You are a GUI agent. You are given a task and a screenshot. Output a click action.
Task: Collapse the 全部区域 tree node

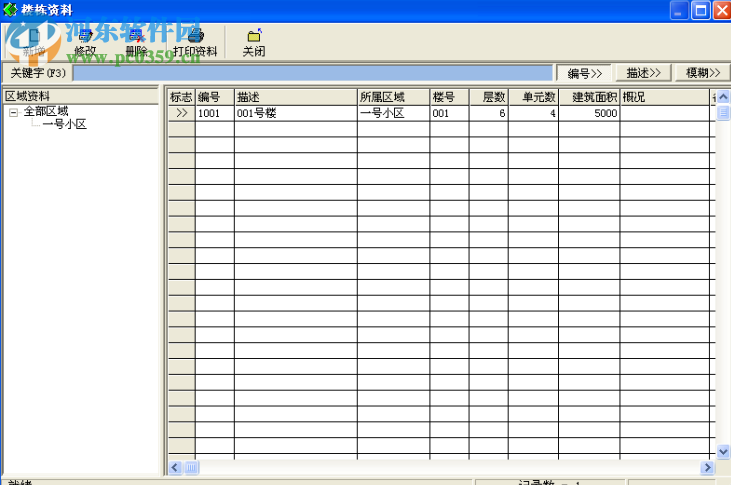coord(14,112)
